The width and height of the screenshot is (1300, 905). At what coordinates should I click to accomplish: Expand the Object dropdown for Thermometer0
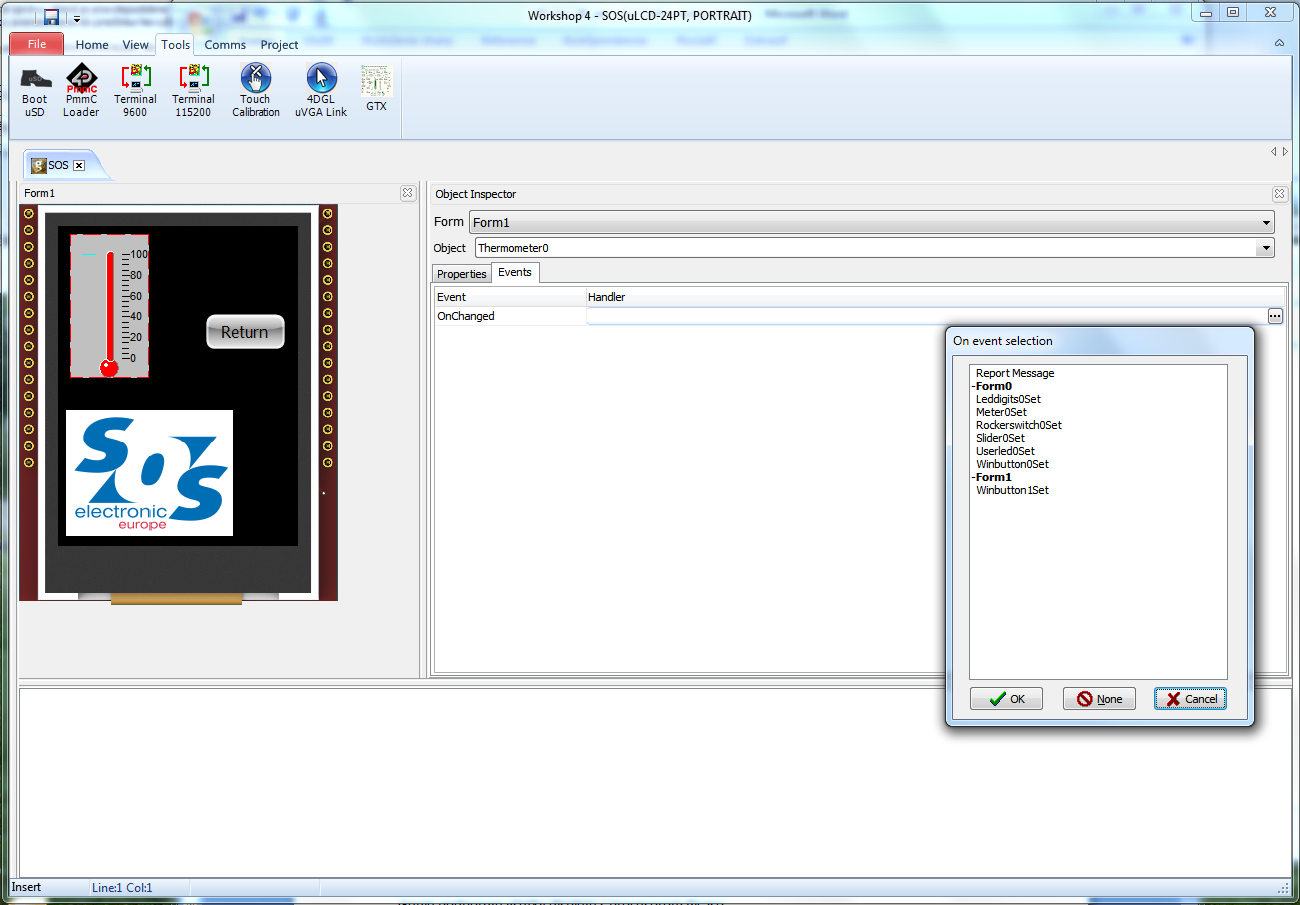(x=1267, y=247)
